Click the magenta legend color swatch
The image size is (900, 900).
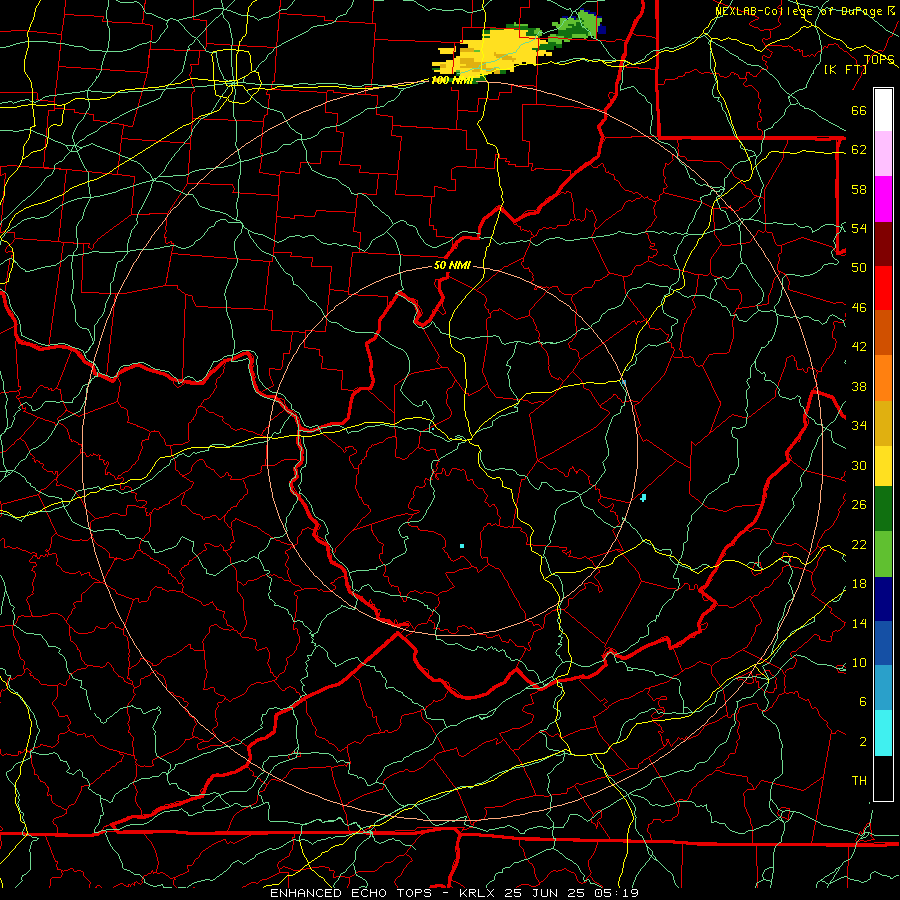883,198
